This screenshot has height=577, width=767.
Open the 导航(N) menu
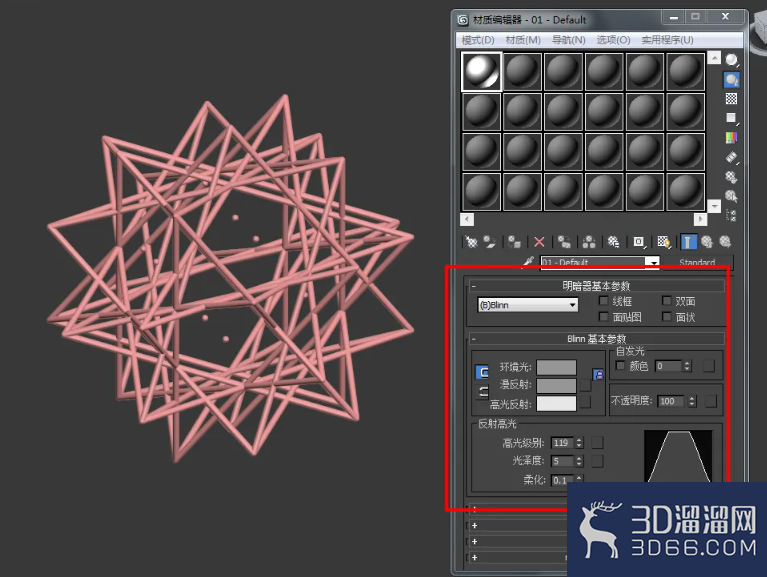pyautogui.click(x=568, y=40)
